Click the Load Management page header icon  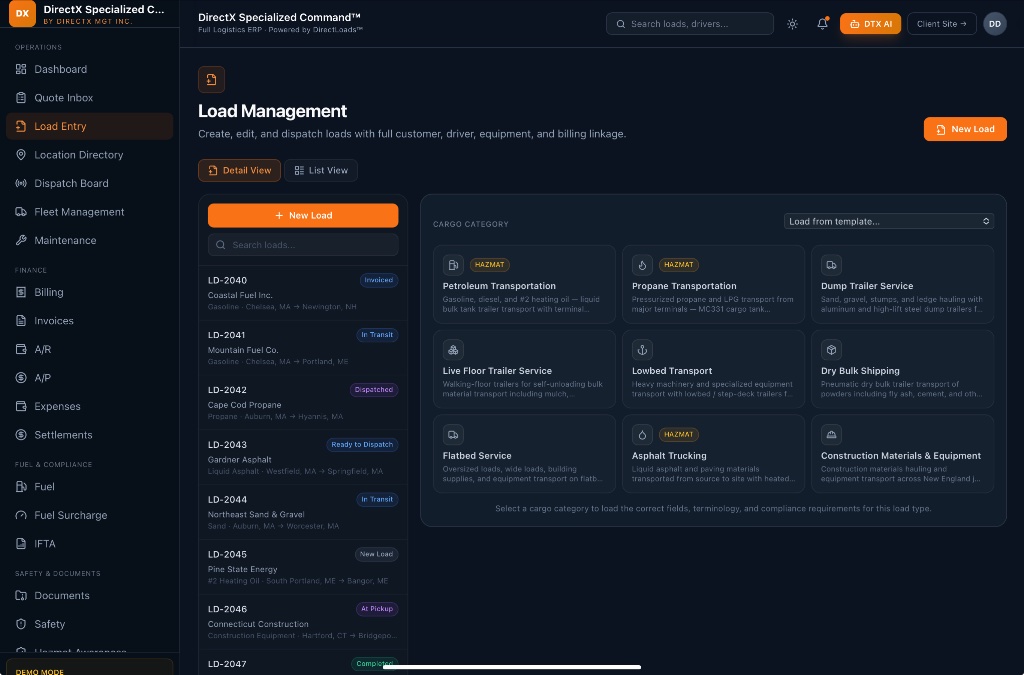[x=212, y=80]
